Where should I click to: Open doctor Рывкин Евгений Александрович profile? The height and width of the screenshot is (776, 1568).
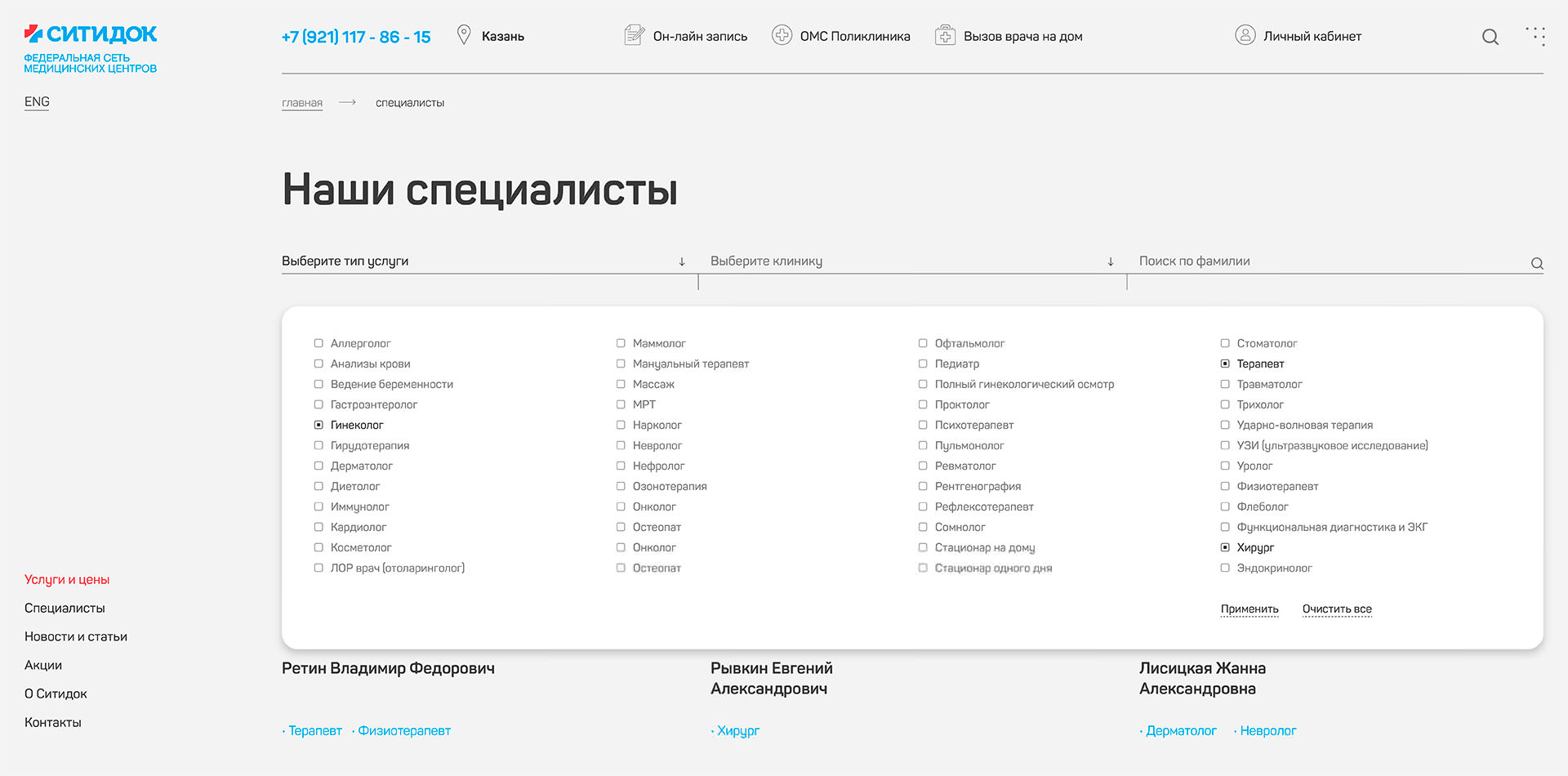[772, 679]
